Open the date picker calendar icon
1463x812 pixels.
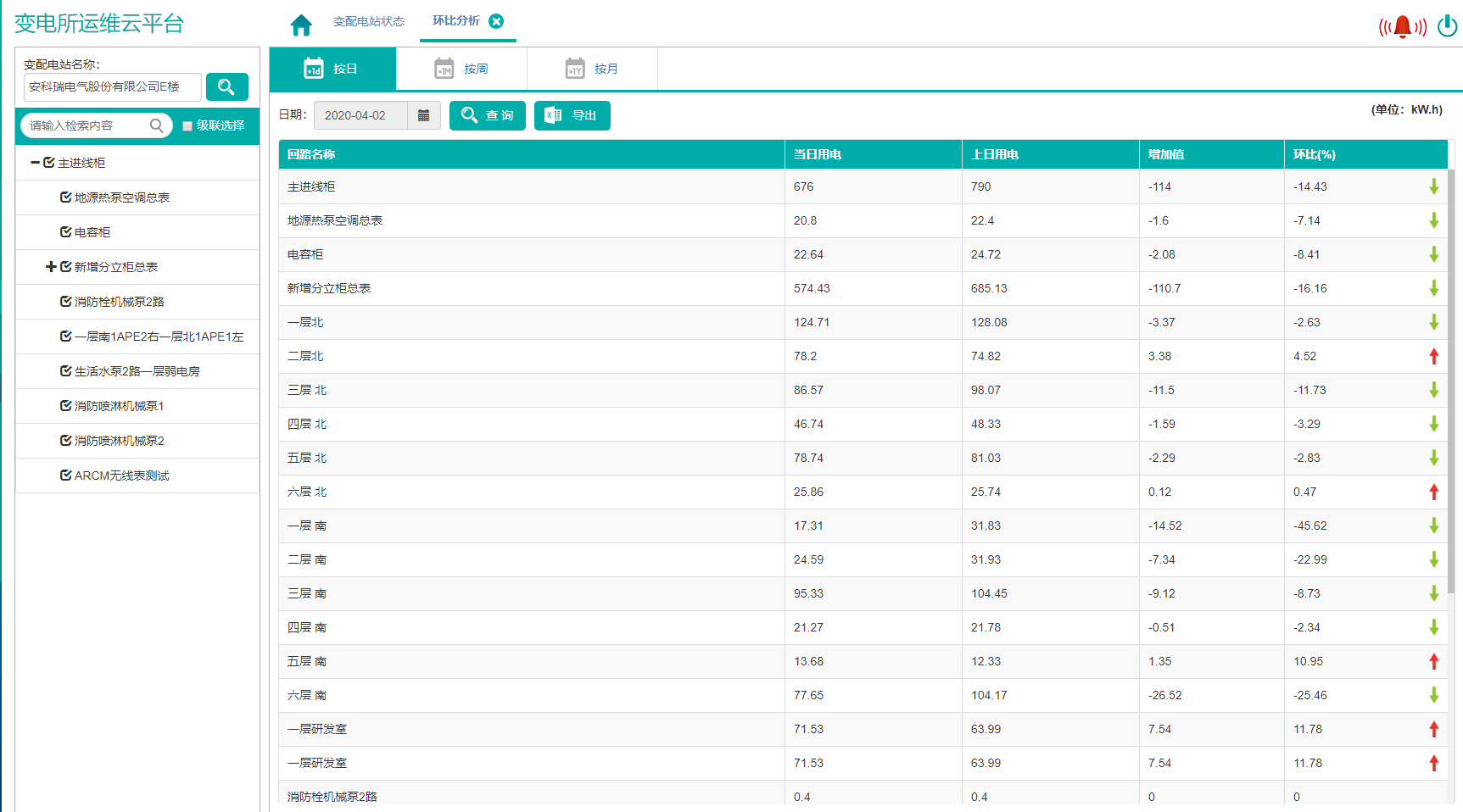coord(423,115)
